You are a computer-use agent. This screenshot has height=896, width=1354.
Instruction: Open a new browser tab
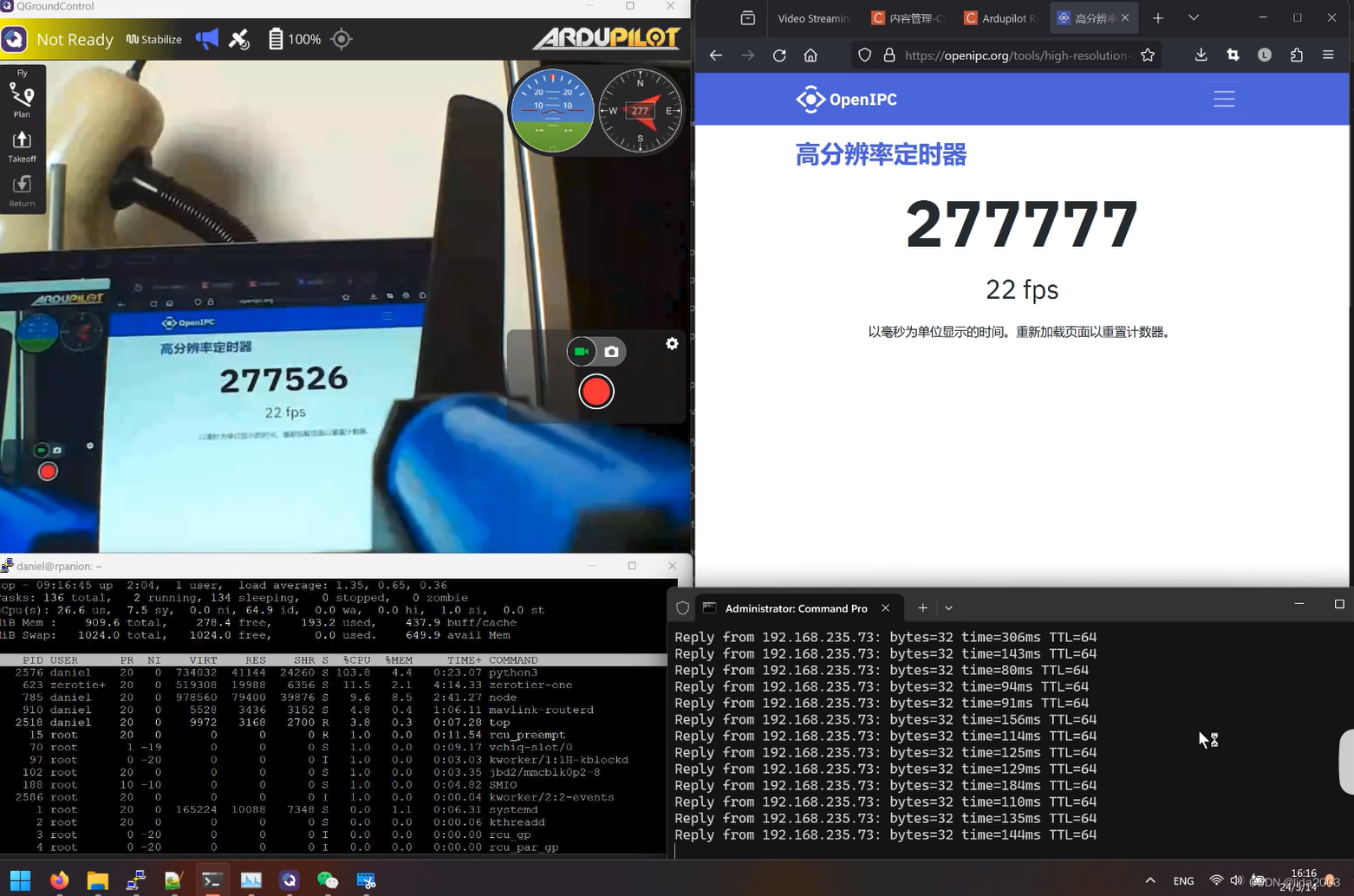point(1158,18)
